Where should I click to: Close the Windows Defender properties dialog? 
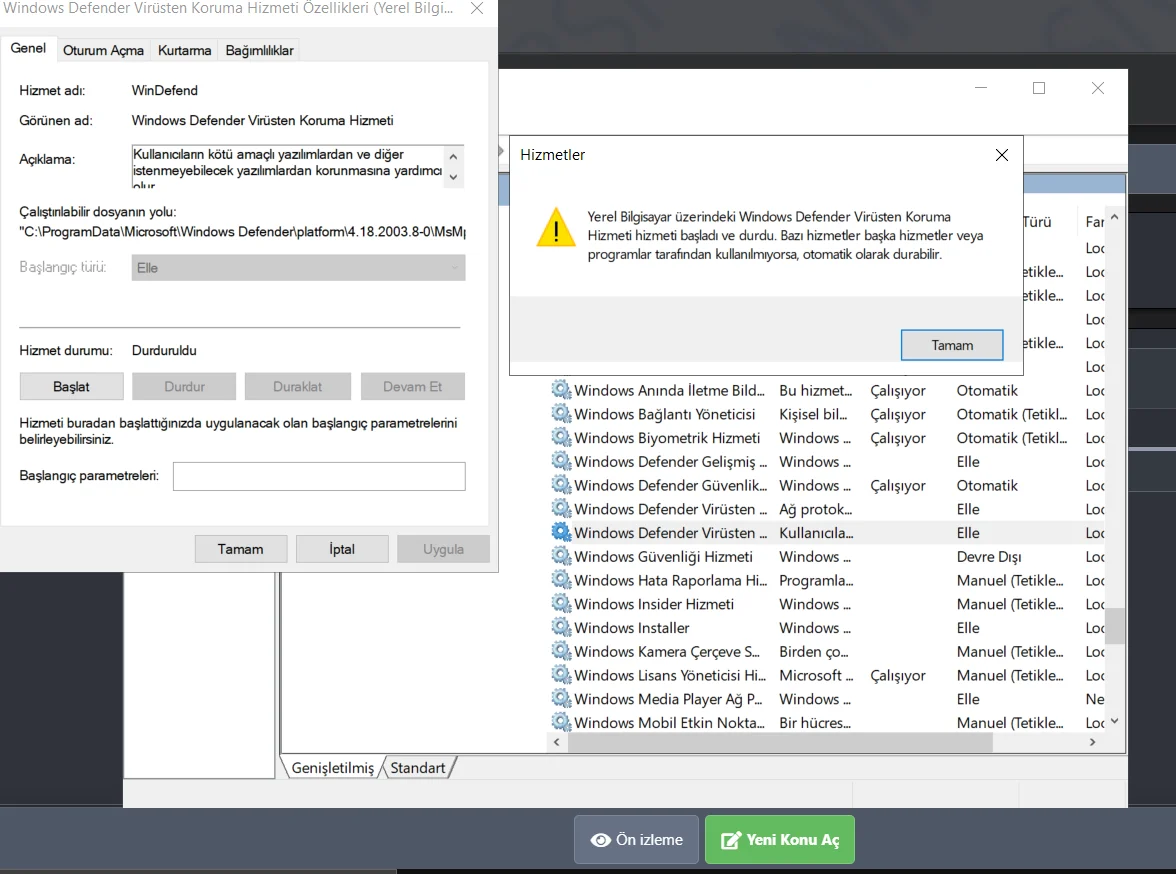(x=476, y=8)
